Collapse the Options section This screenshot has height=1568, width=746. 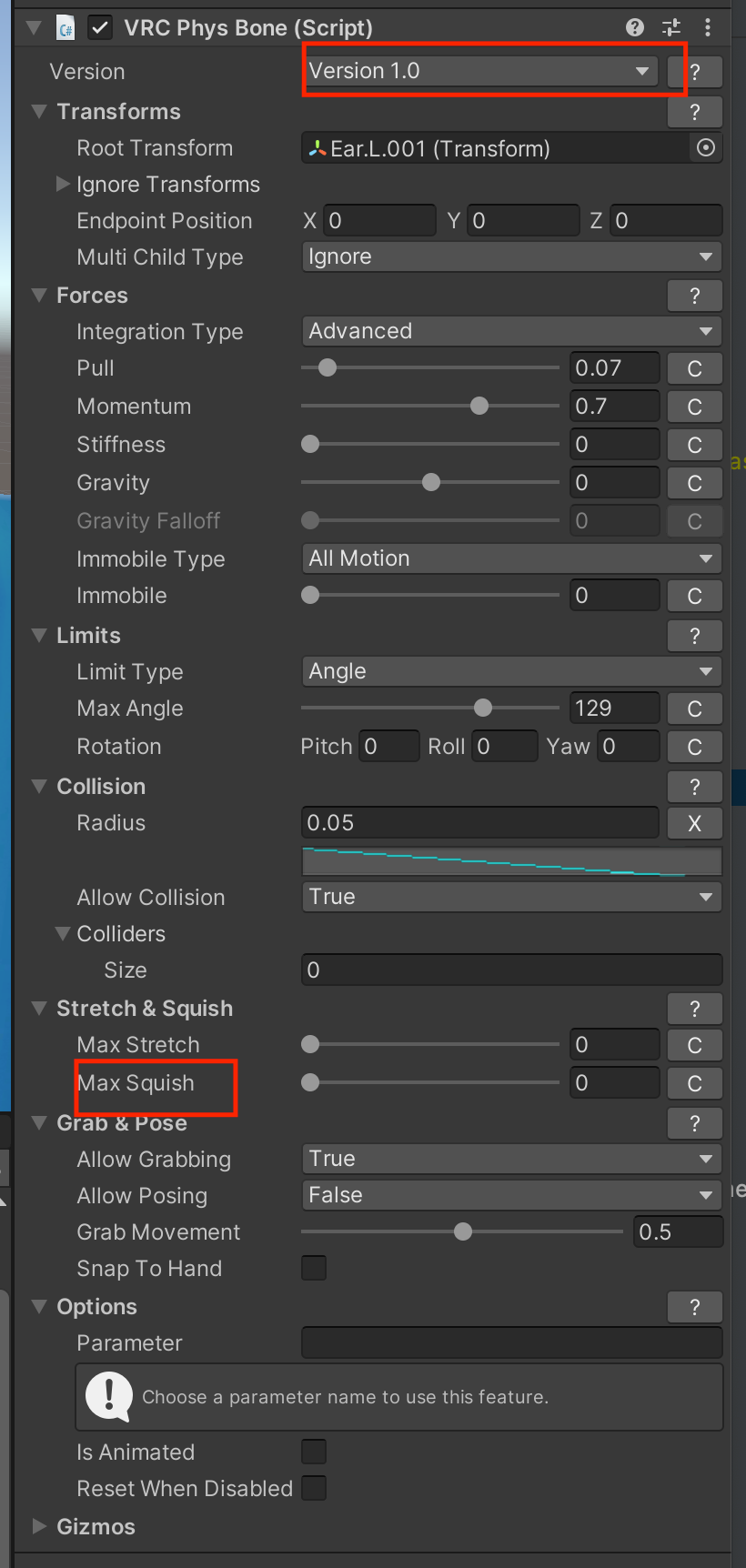pyautogui.click(x=39, y=1307)
